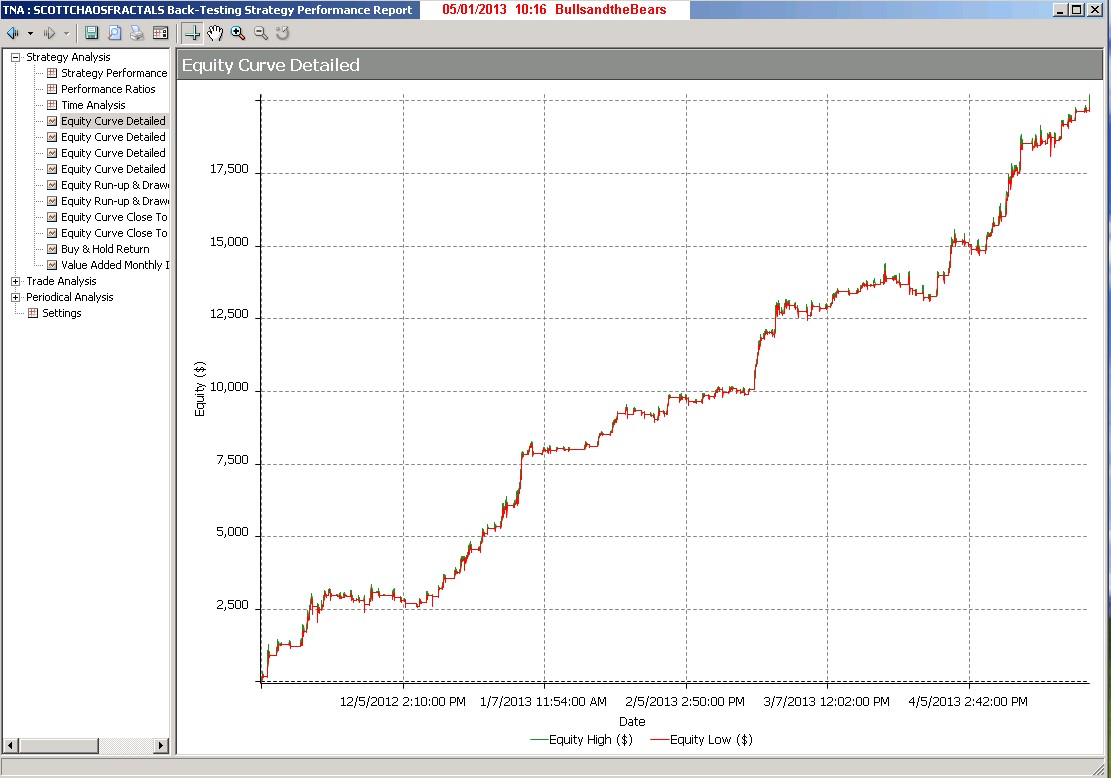Open Buy & Hold Return chart item
The height and width of the screenshot is (778, 1111).
tap(105, 249)
